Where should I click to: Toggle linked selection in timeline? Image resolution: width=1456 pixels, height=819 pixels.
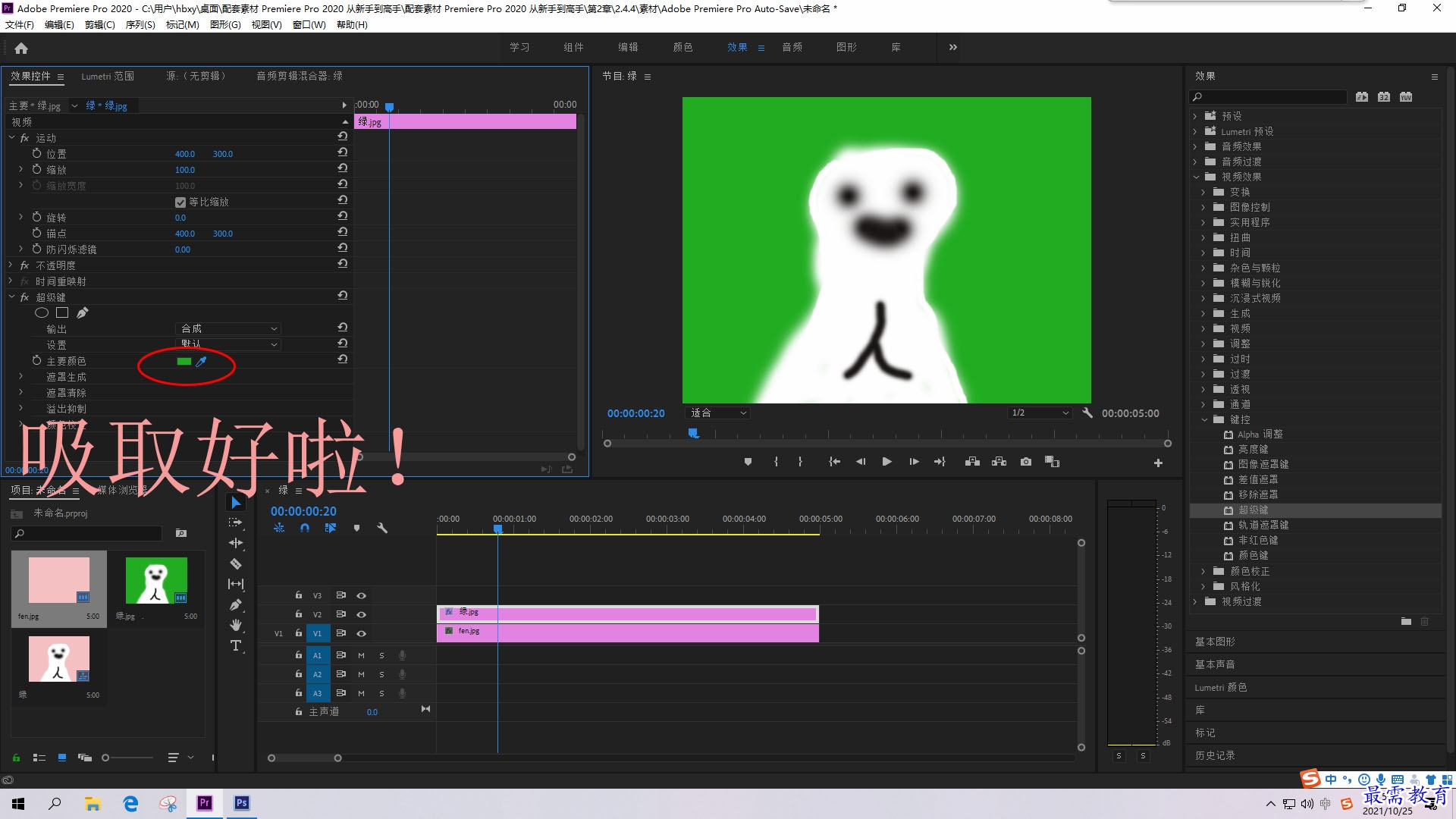[x=331, y=528]
